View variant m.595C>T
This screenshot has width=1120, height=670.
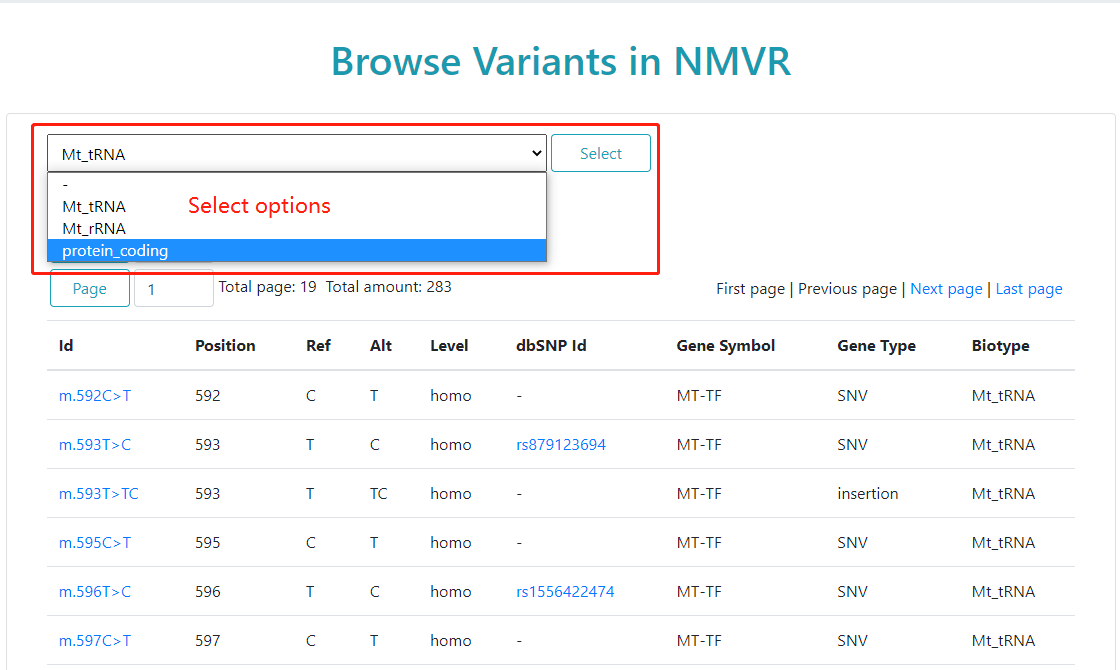click(x=95, y=543)
